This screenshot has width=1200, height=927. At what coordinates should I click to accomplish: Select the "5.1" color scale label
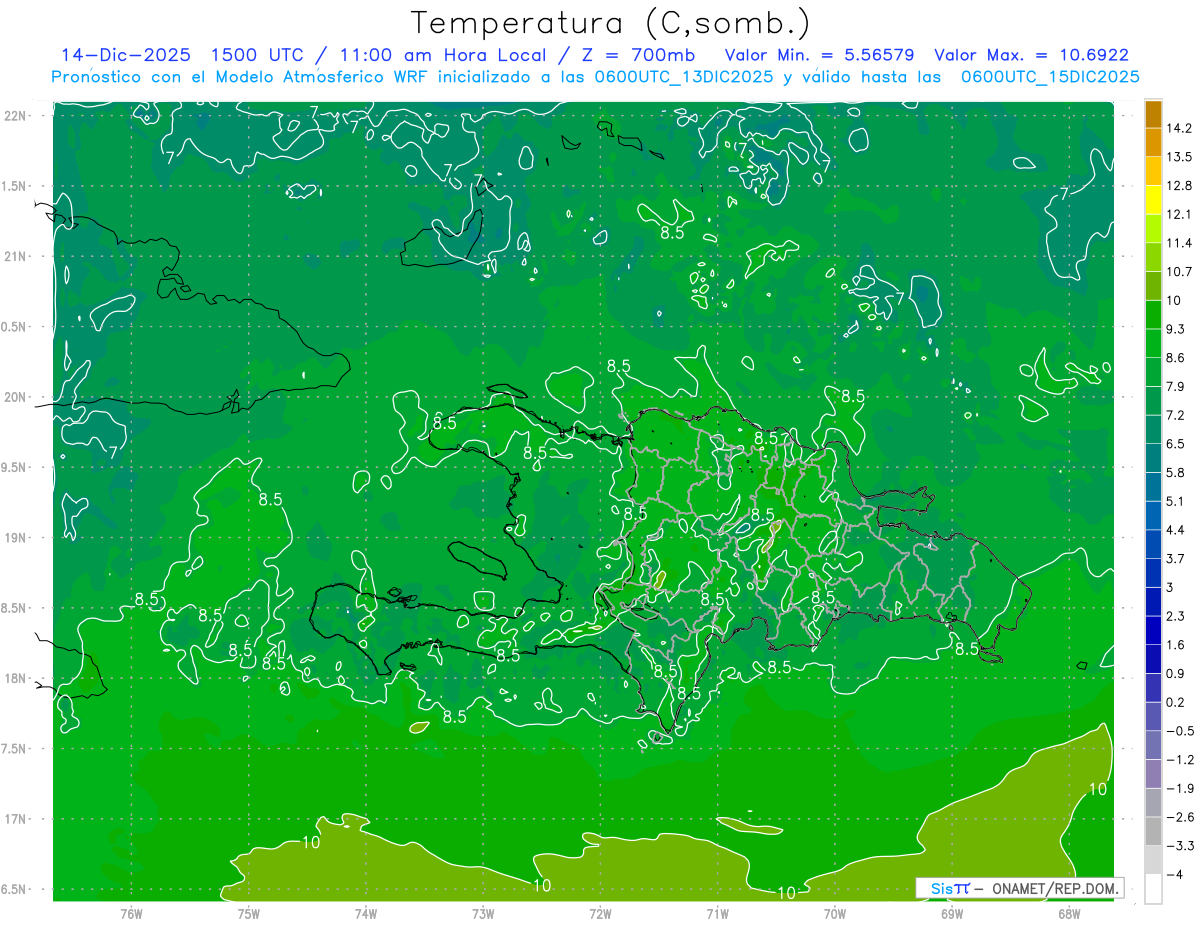click(x=1176, y=501)
